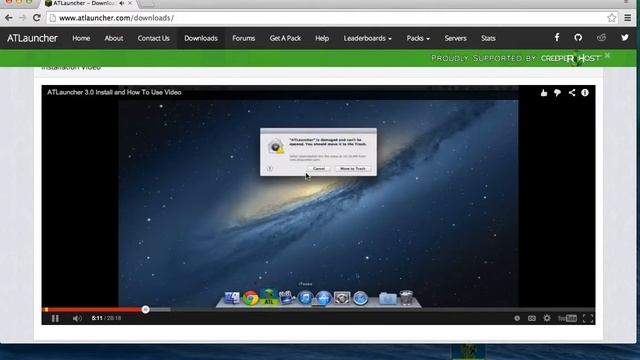Reload the page with the refresh icon

[x=37, y=18]
